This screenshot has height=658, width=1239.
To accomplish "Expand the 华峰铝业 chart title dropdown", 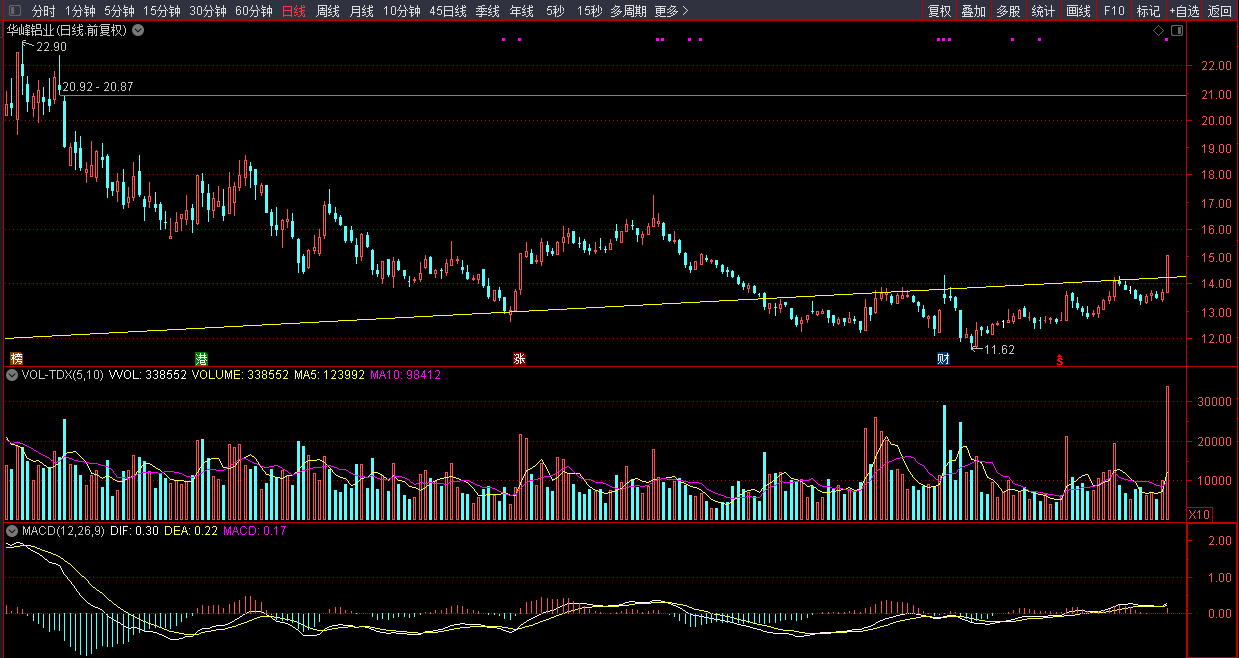I will [x=138, y=30].
